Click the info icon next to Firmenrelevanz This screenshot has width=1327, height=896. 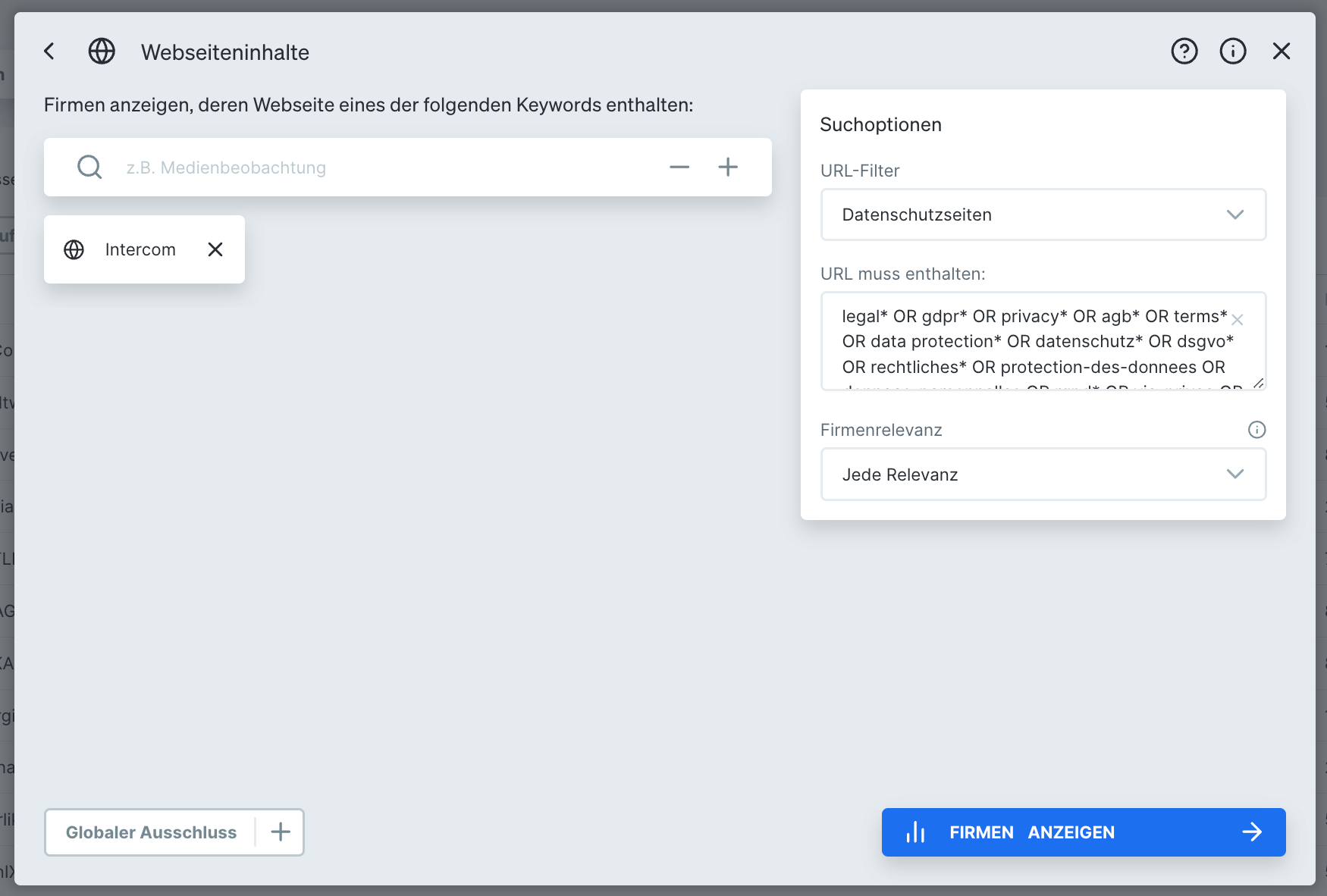(1256, 430)
